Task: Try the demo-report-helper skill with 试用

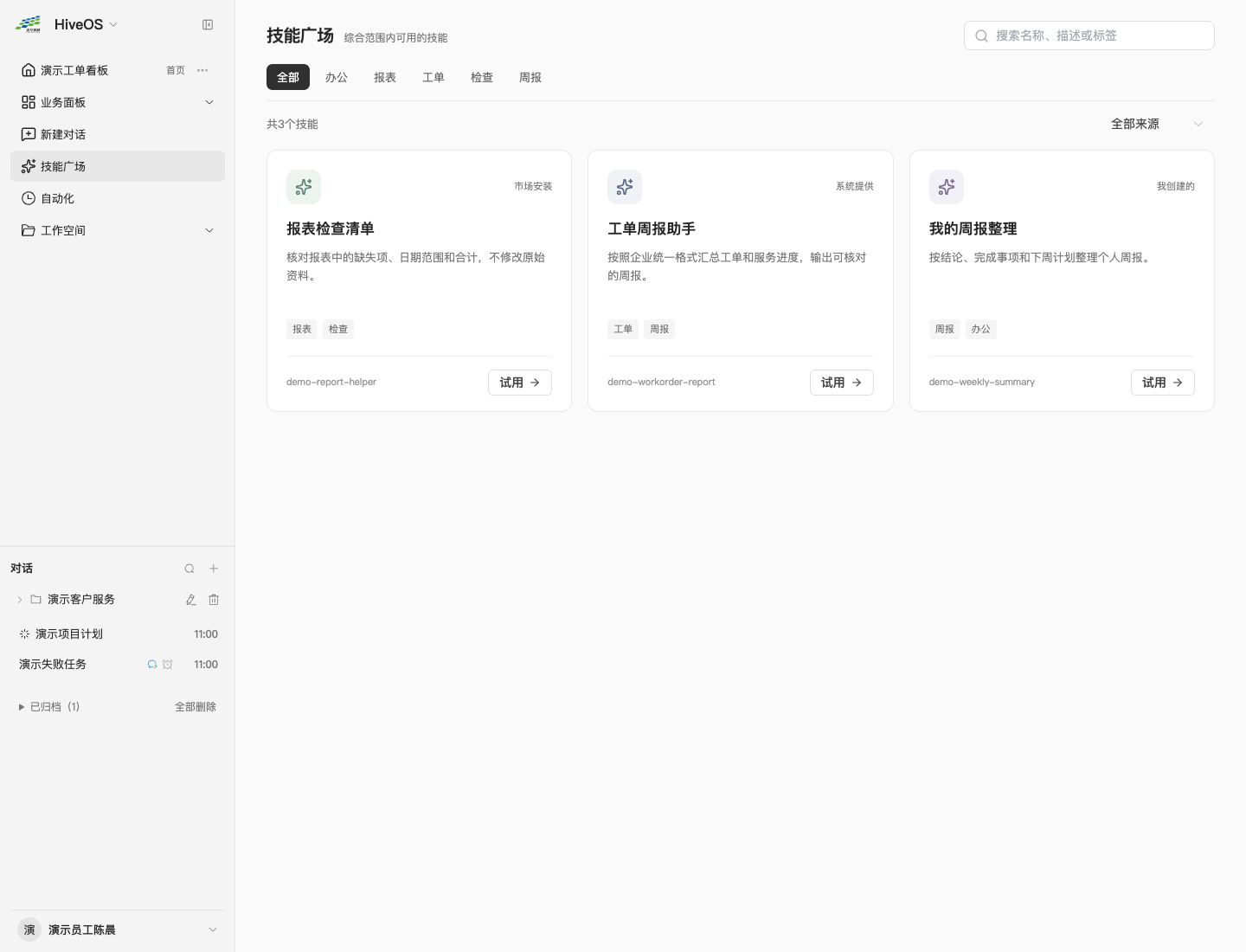Action: [x=520, y=383]
